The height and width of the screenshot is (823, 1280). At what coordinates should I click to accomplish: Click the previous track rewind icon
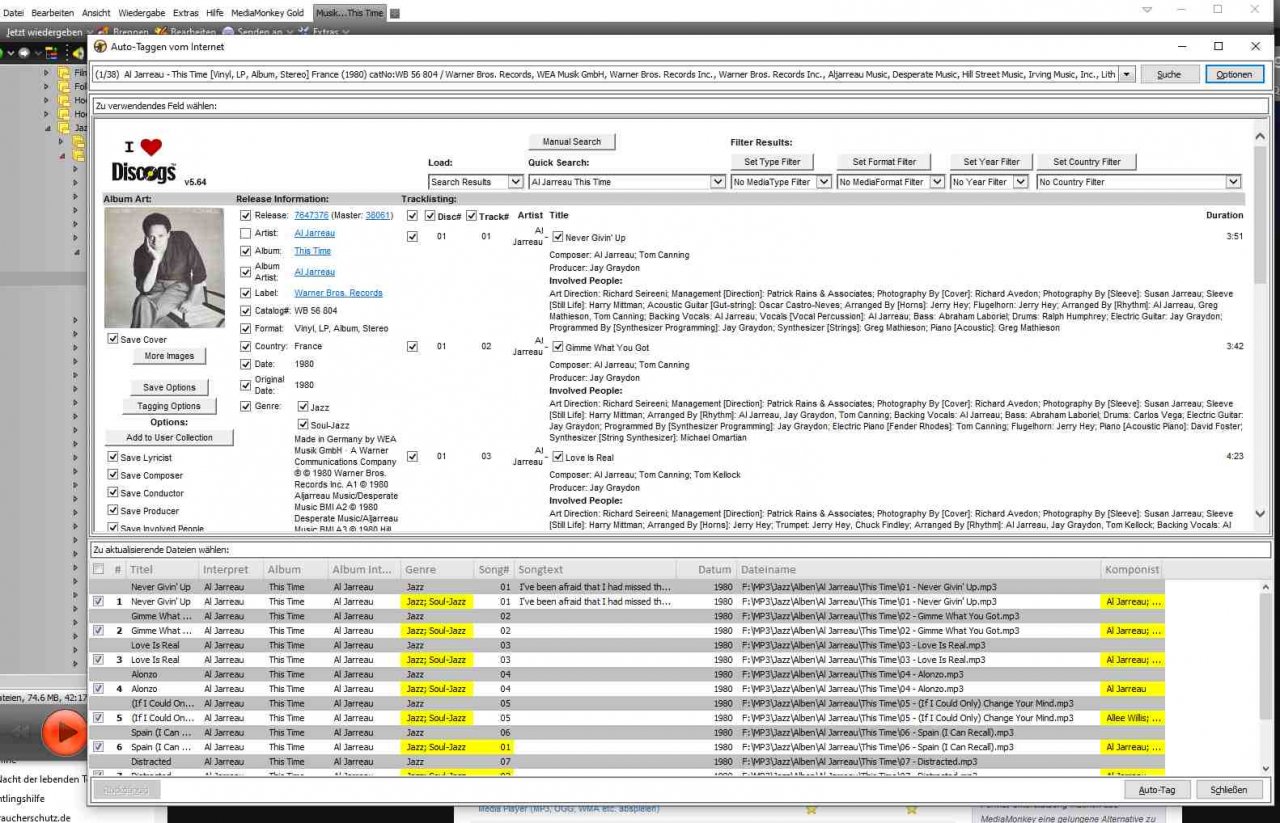(20, 733)
